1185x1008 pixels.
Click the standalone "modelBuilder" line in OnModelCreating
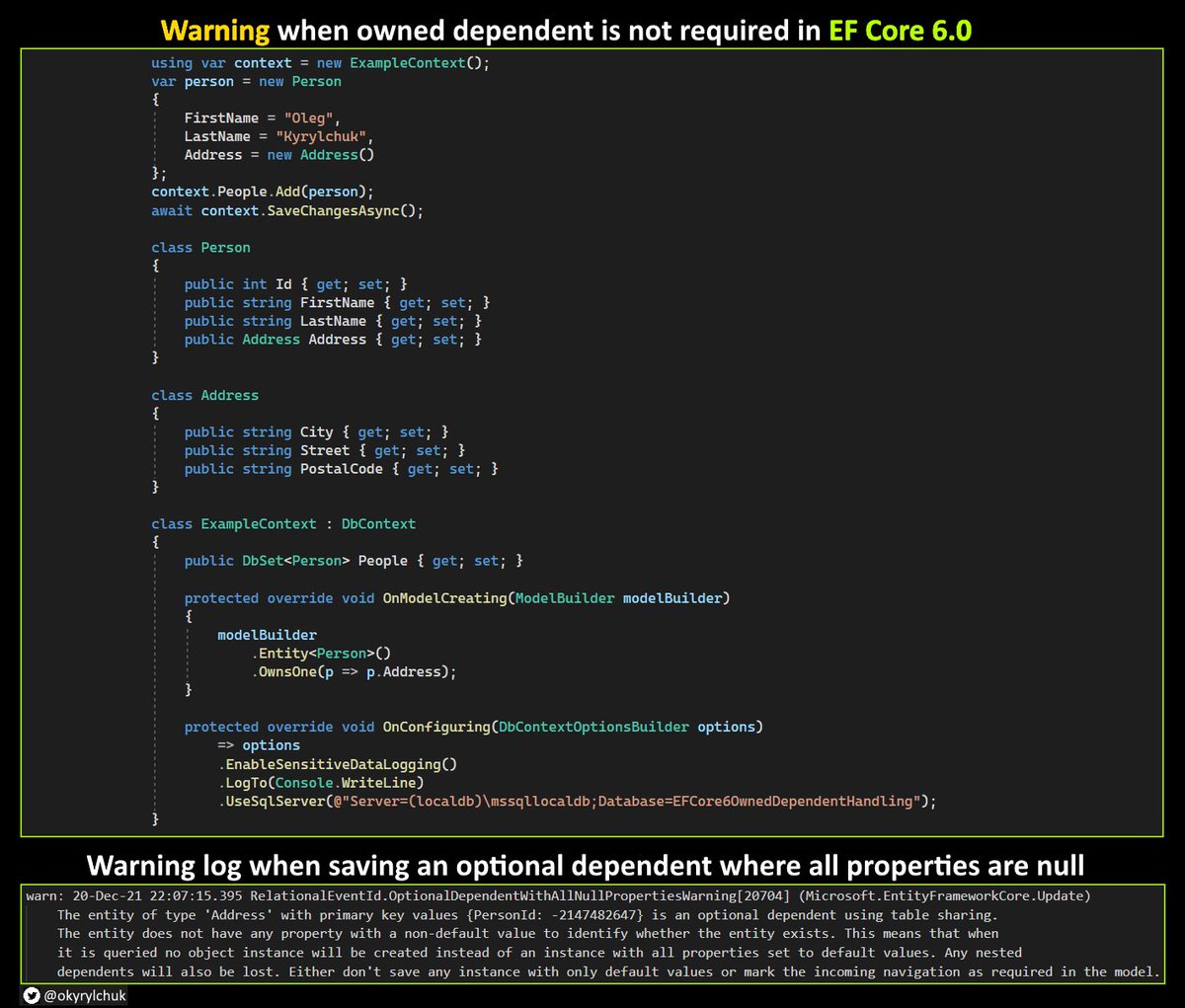tap(267, 635)
